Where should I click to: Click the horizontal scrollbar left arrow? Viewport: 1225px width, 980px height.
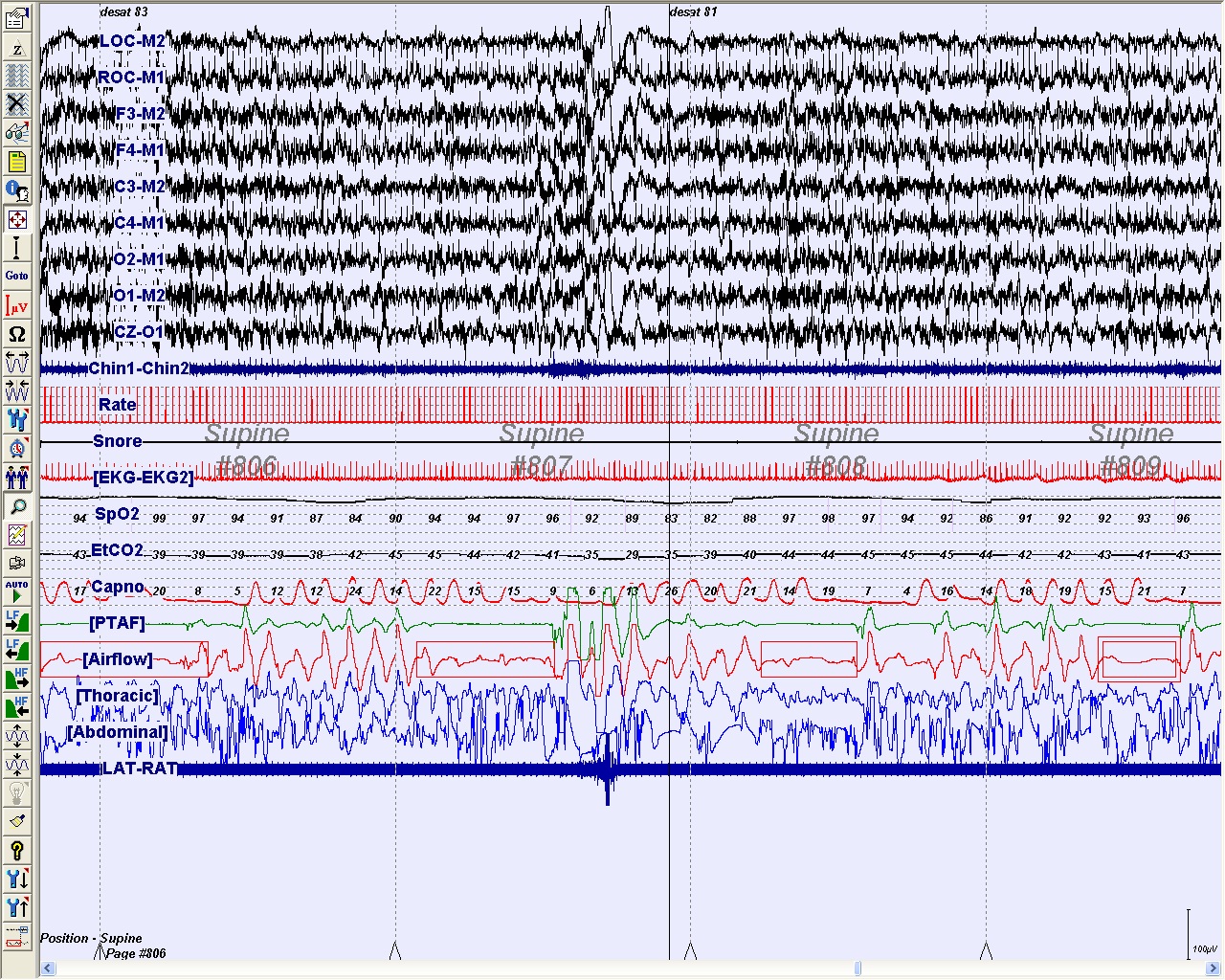tap(48, 968)
